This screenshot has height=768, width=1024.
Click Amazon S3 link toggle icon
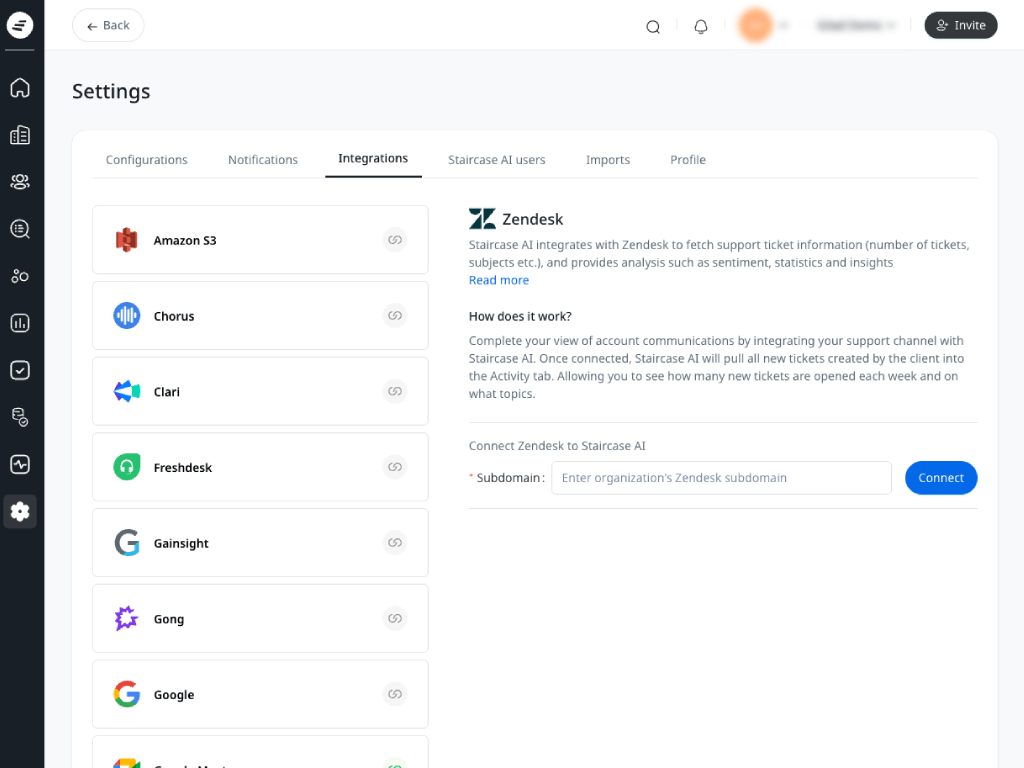(x=395, y=240)
